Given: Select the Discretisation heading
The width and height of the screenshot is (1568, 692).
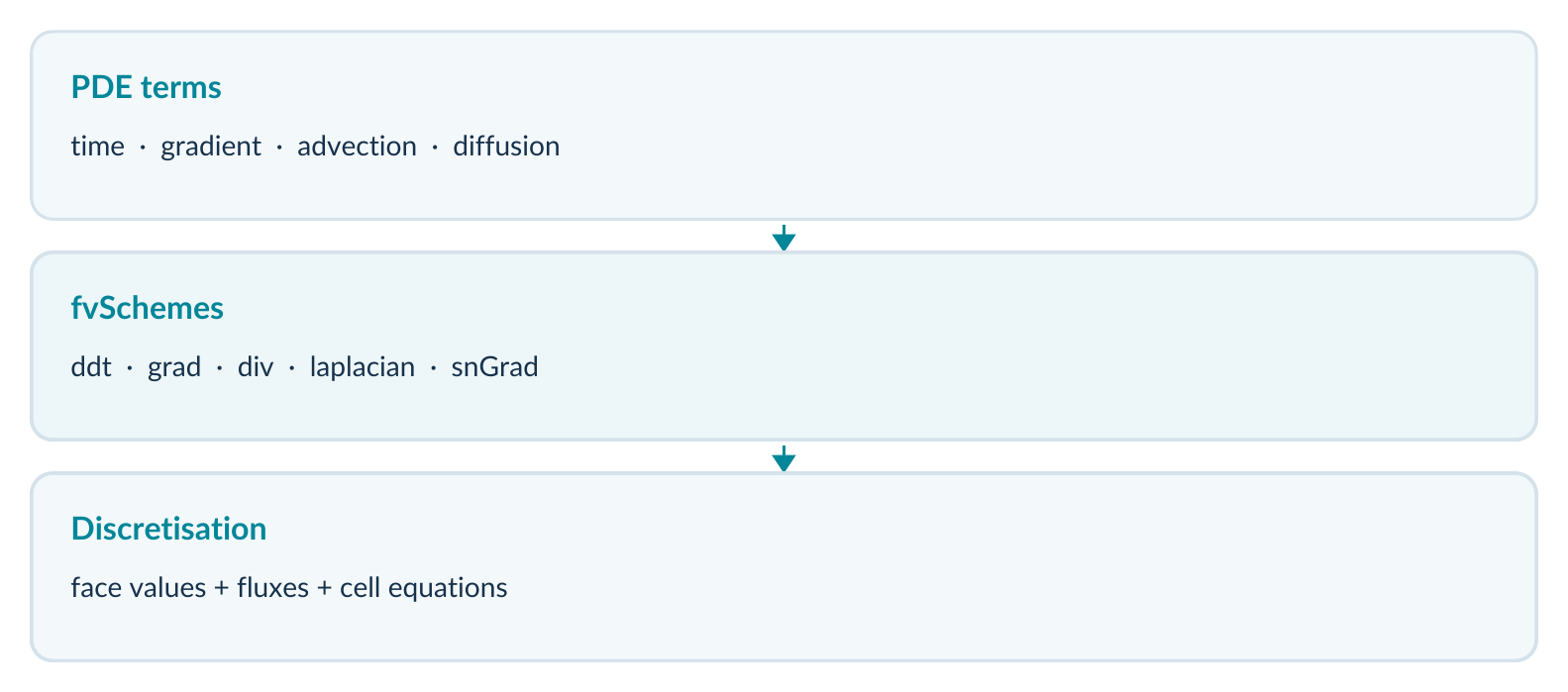Looking at the screenshot, I should 168,529.
